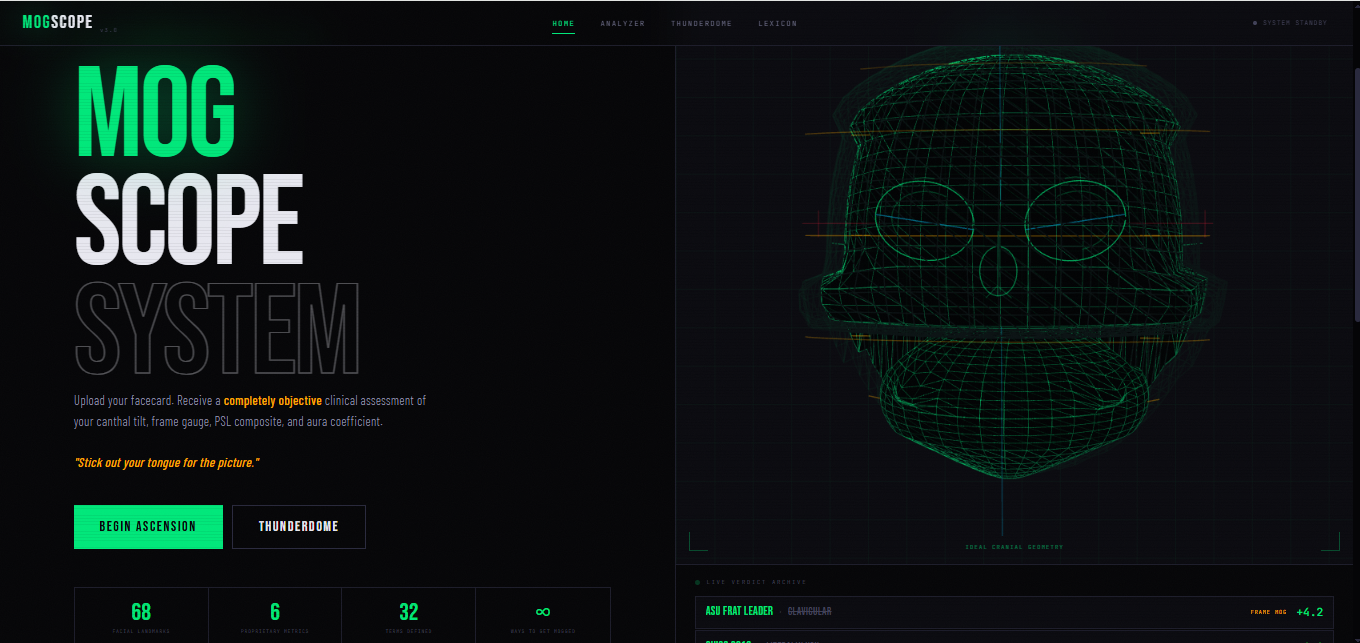The image size is (1360, 643).
Task: Click the '68 facial landmarks' stat tile
Action: [141, 615]
